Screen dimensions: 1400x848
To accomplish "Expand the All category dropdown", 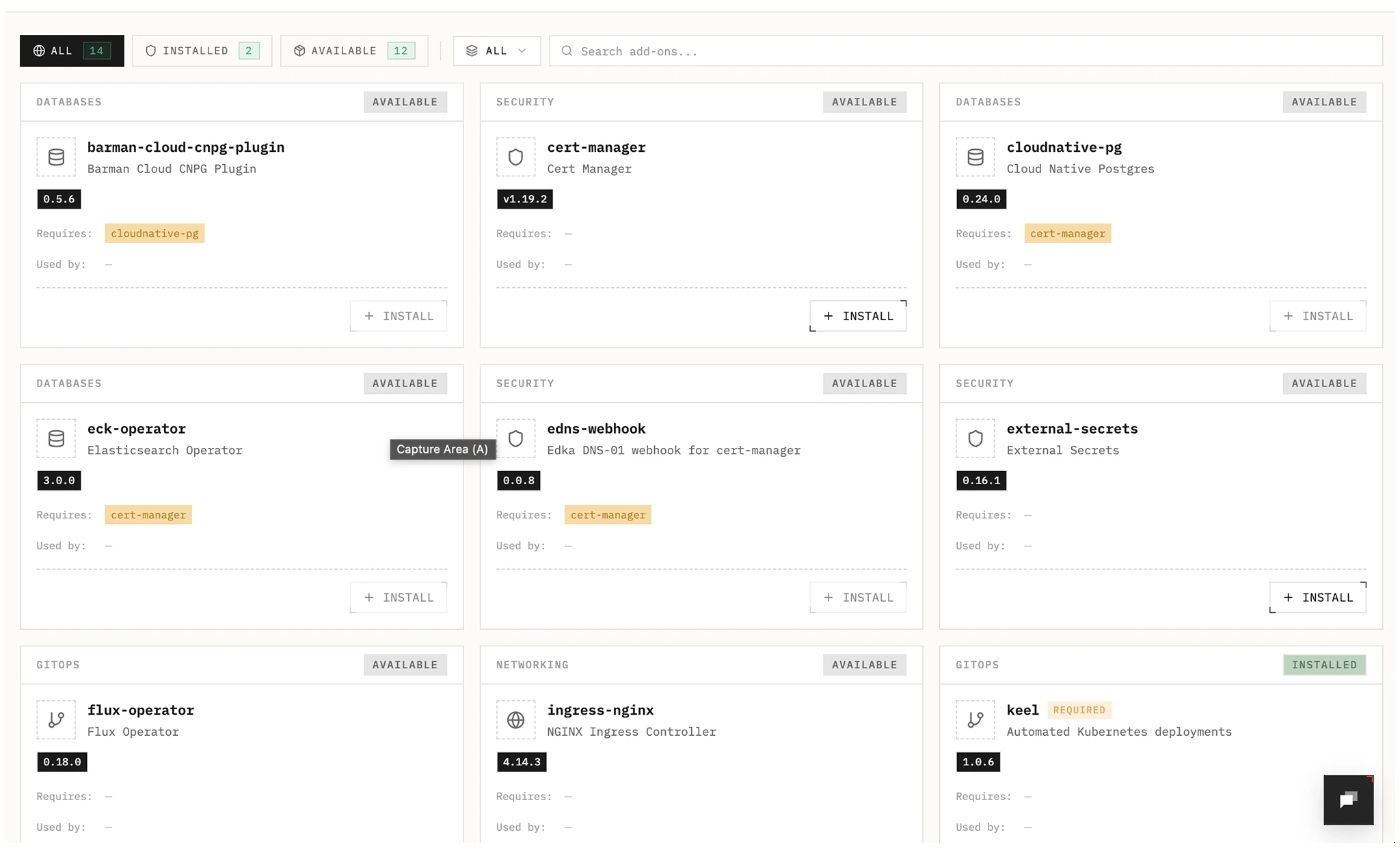I will coord(496,51).
